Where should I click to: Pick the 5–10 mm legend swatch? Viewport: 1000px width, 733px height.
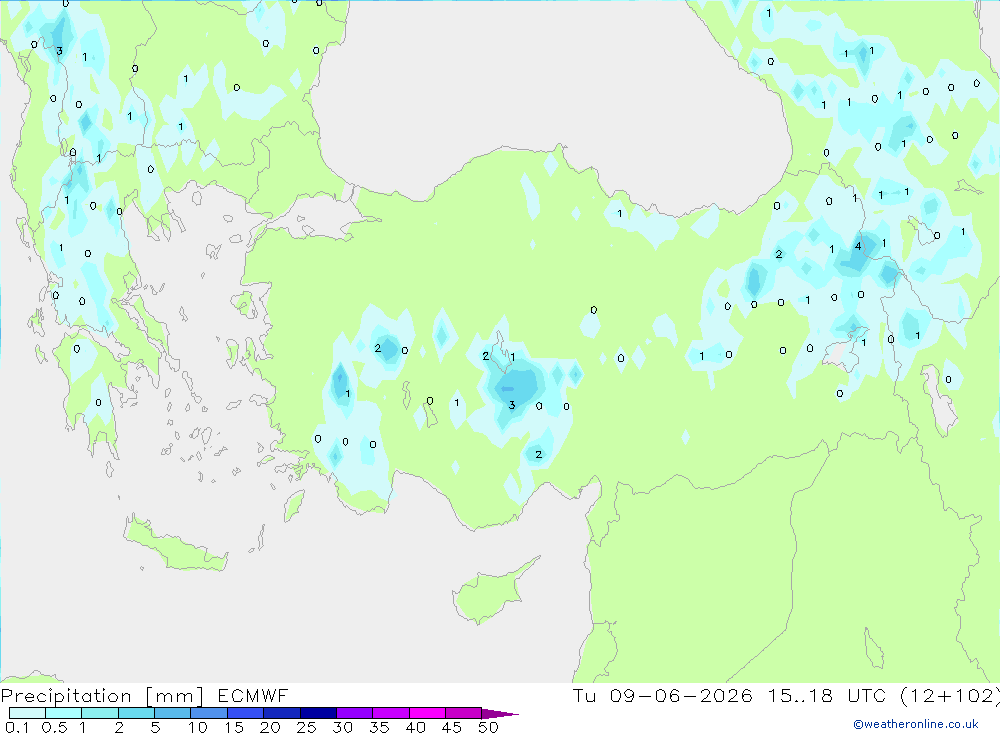coord(172,713)
